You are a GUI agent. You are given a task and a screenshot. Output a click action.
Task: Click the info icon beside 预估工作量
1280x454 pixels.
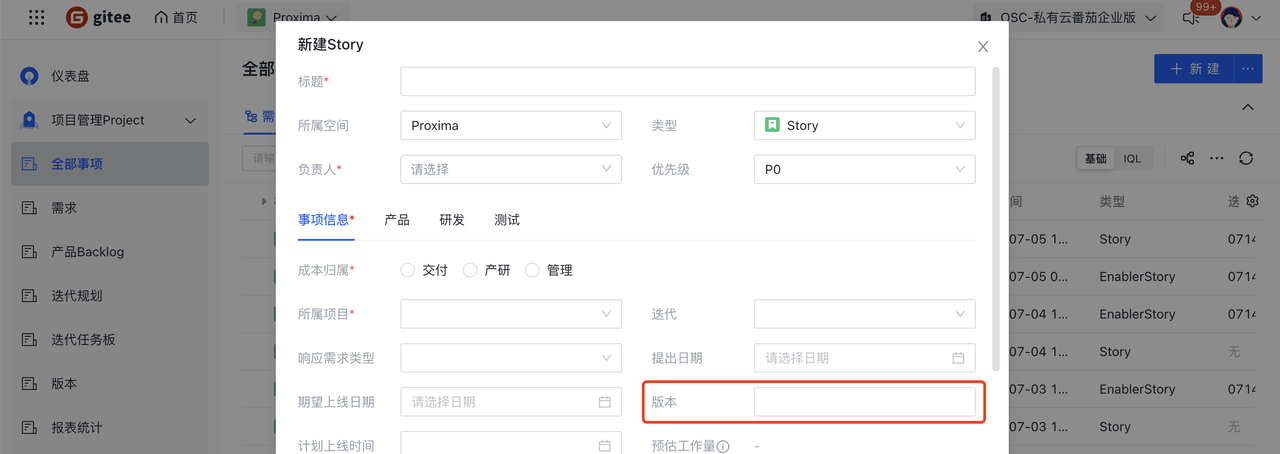click(723, 446)
